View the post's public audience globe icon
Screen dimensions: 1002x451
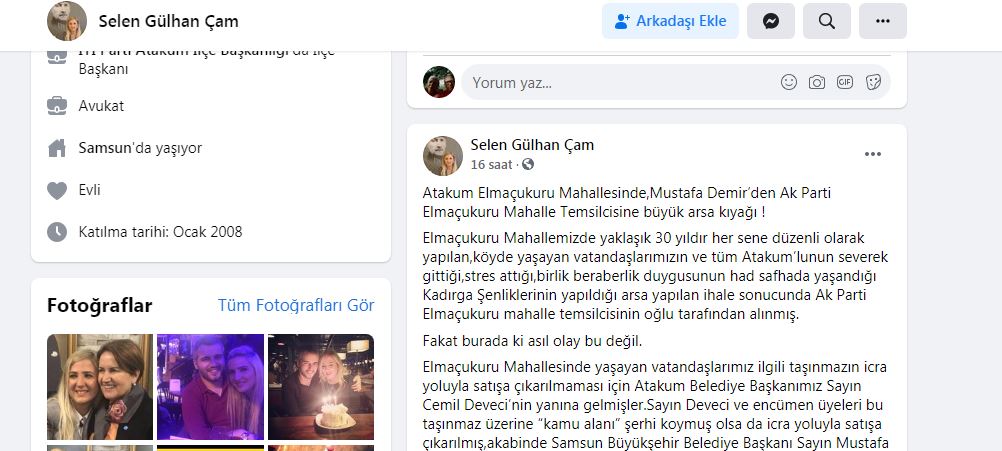click(528, 165)
